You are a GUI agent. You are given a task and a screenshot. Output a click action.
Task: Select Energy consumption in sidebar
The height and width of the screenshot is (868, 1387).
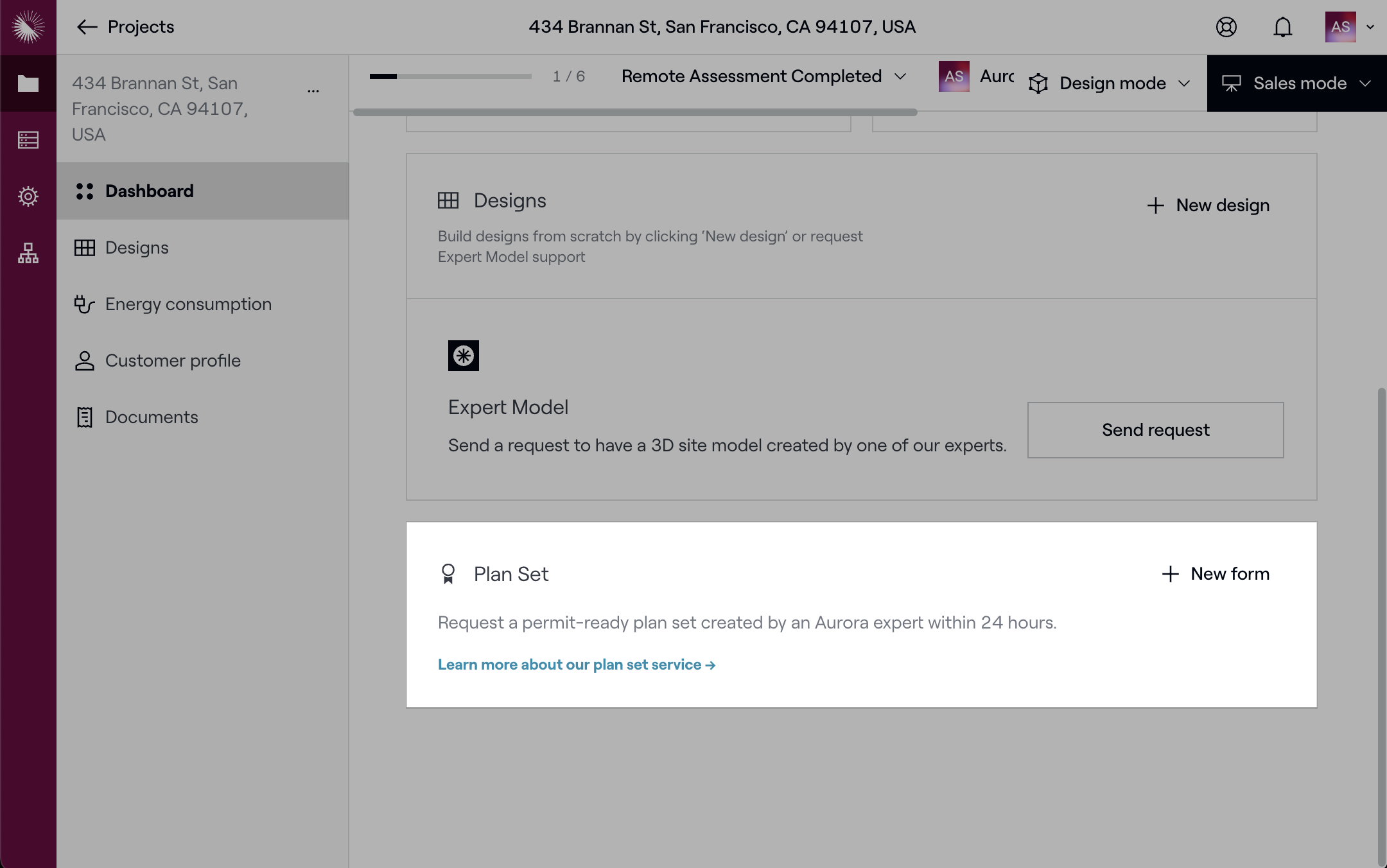point(188,304)
